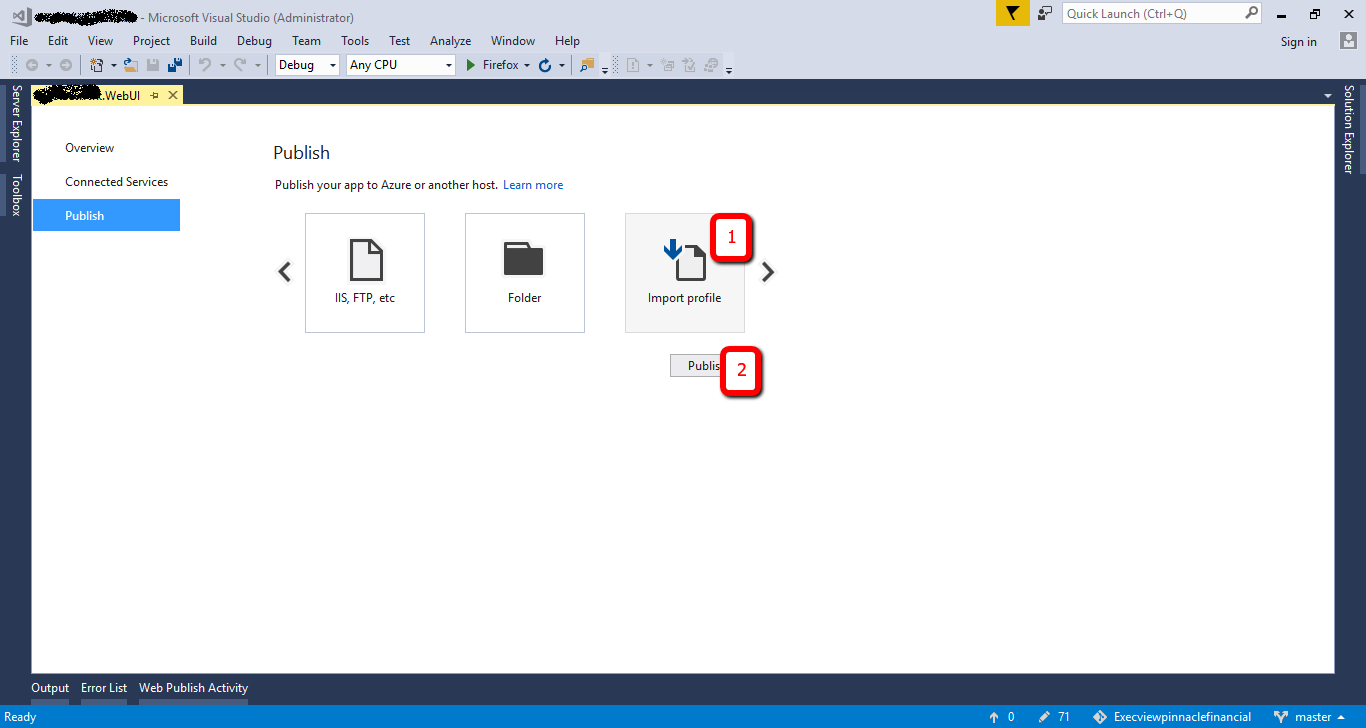Viewport: 1366px width, 728px height.
Task: Click the Undo arrow on the toolbar
Action: click(x=204, y=64)
